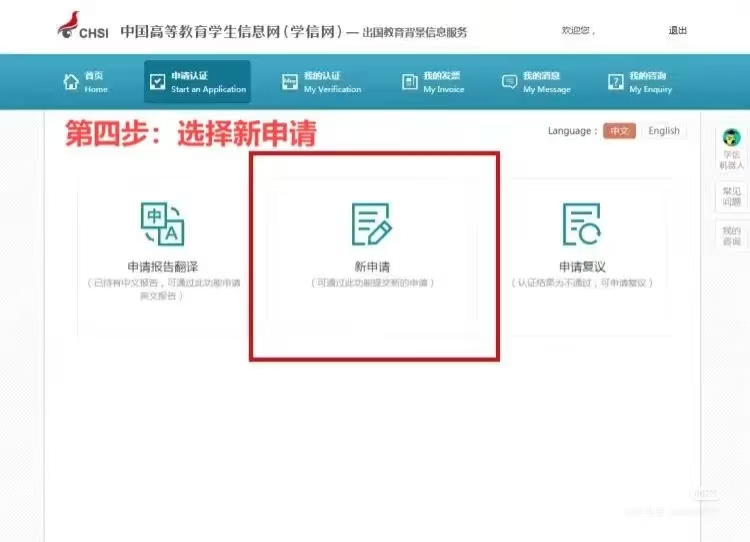Open 我的咨询 in the side panel

click(731, 236)
